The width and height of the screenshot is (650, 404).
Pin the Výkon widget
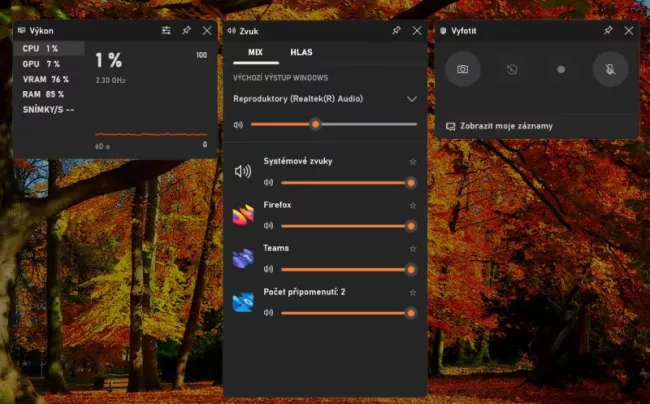[x=187, y=31]
